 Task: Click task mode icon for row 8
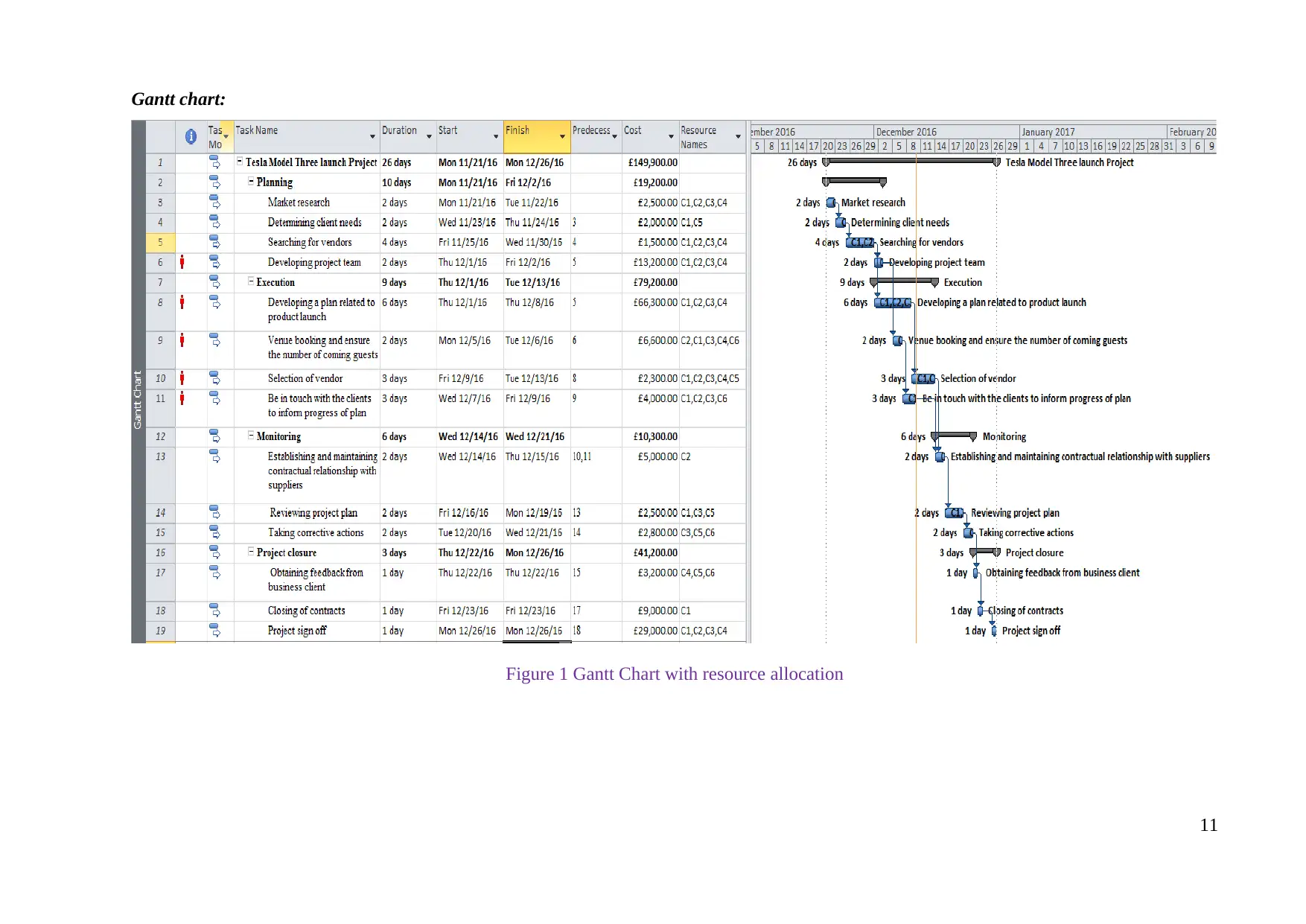tap(214, 302)
